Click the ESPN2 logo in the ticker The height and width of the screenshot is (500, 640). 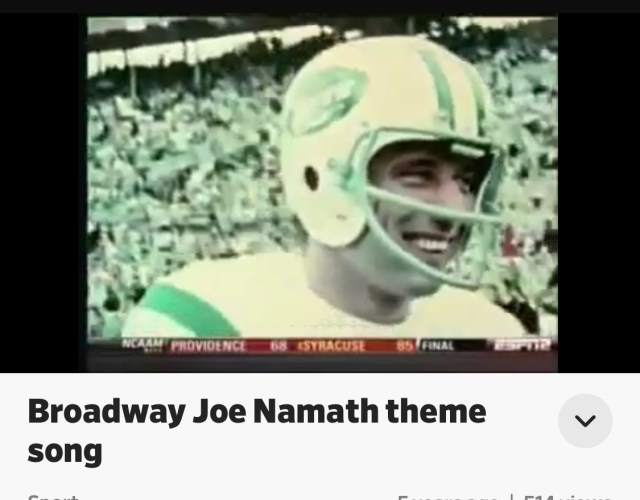point(522,345)
